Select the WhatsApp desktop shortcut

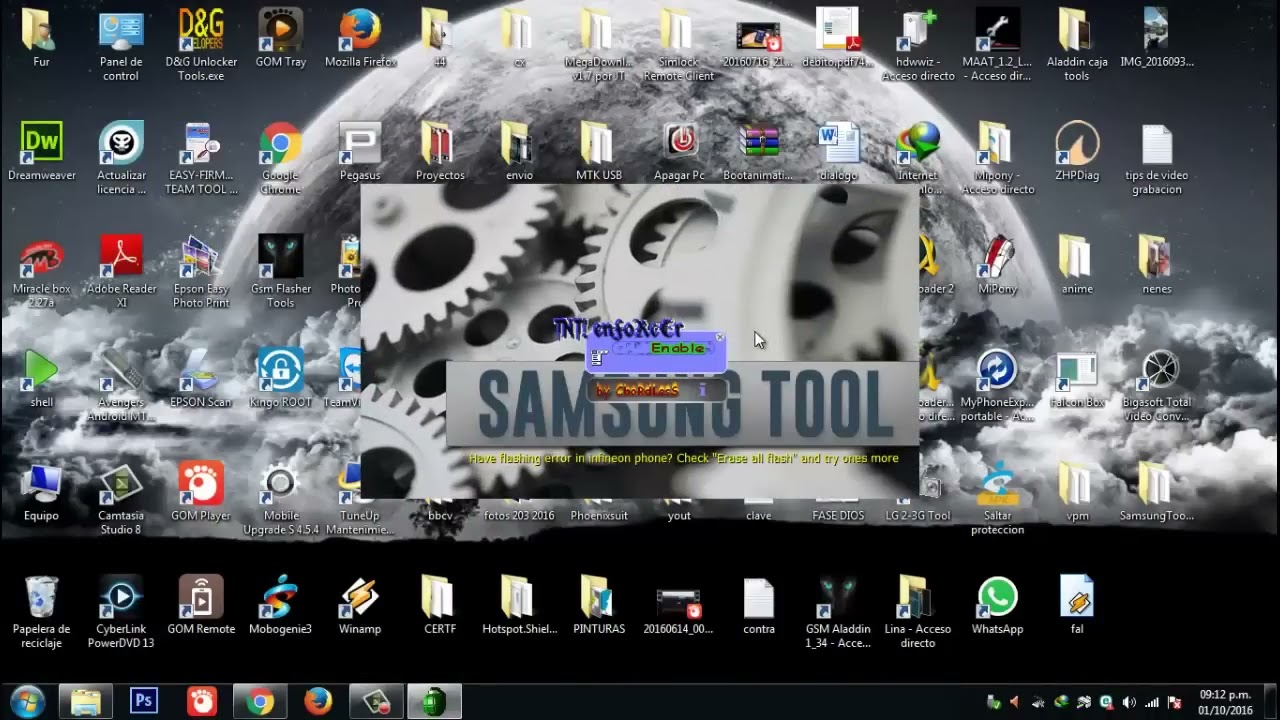point(997,606)
